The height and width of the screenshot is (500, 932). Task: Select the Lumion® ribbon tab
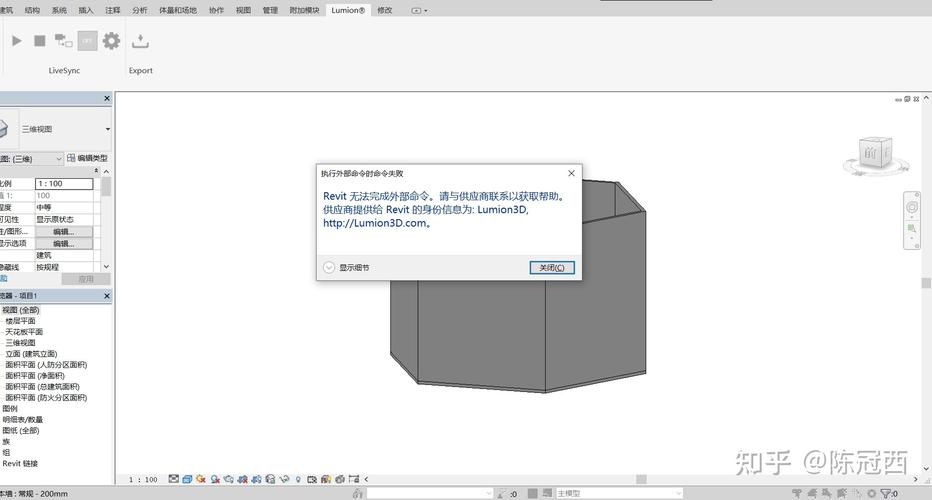348,10
